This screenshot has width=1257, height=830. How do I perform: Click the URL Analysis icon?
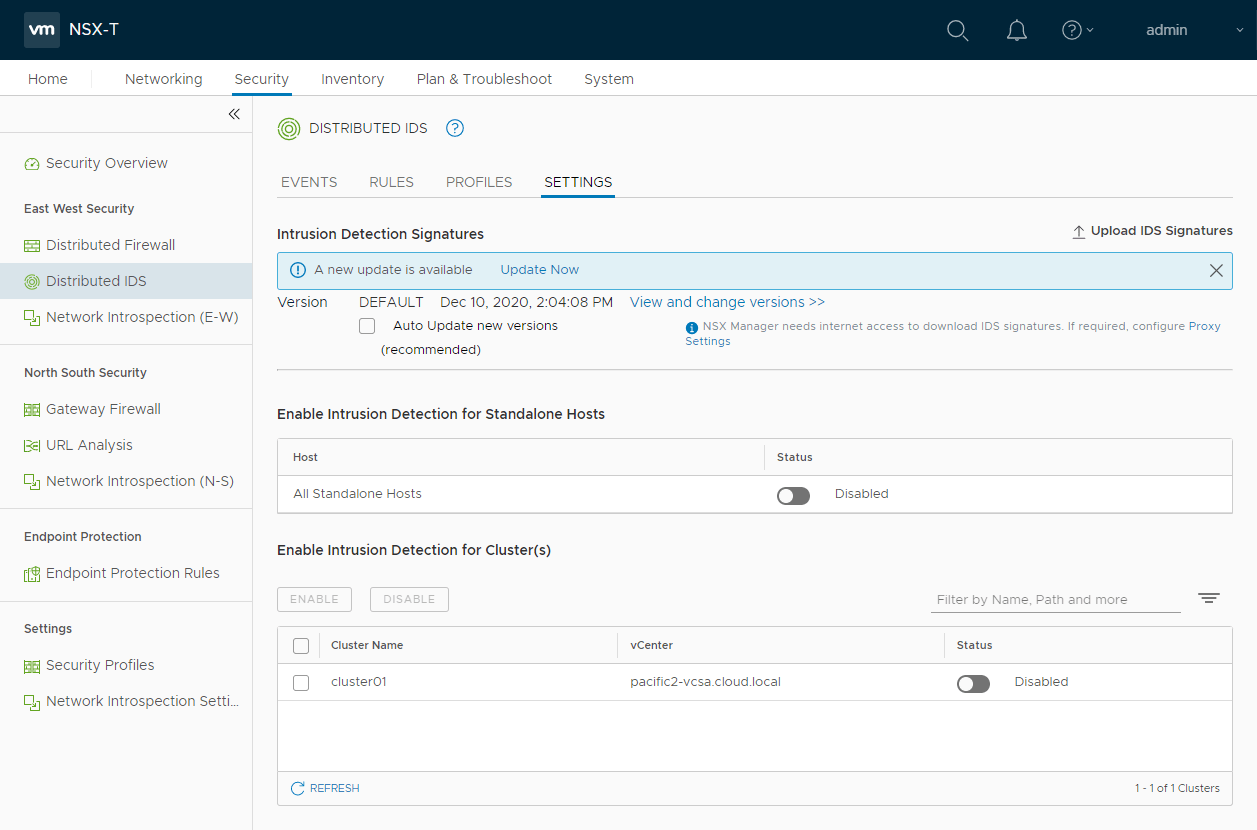coord(32,446)
